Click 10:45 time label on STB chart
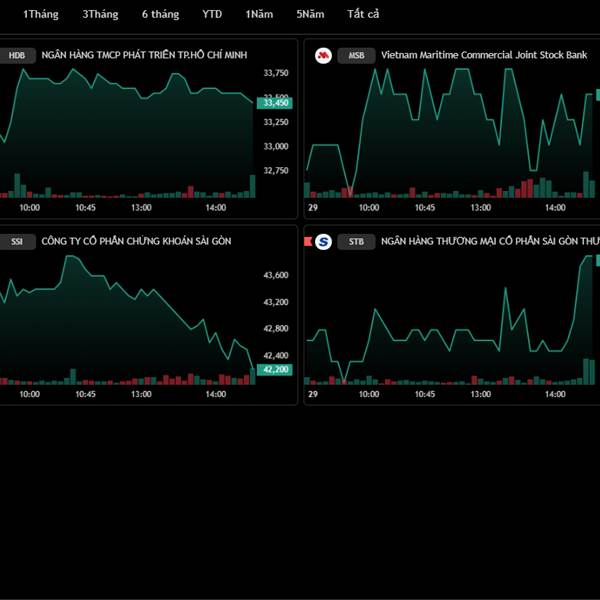The height and width of the screenshot is (600, 600). pyautogui.click(x=425, y=394)
